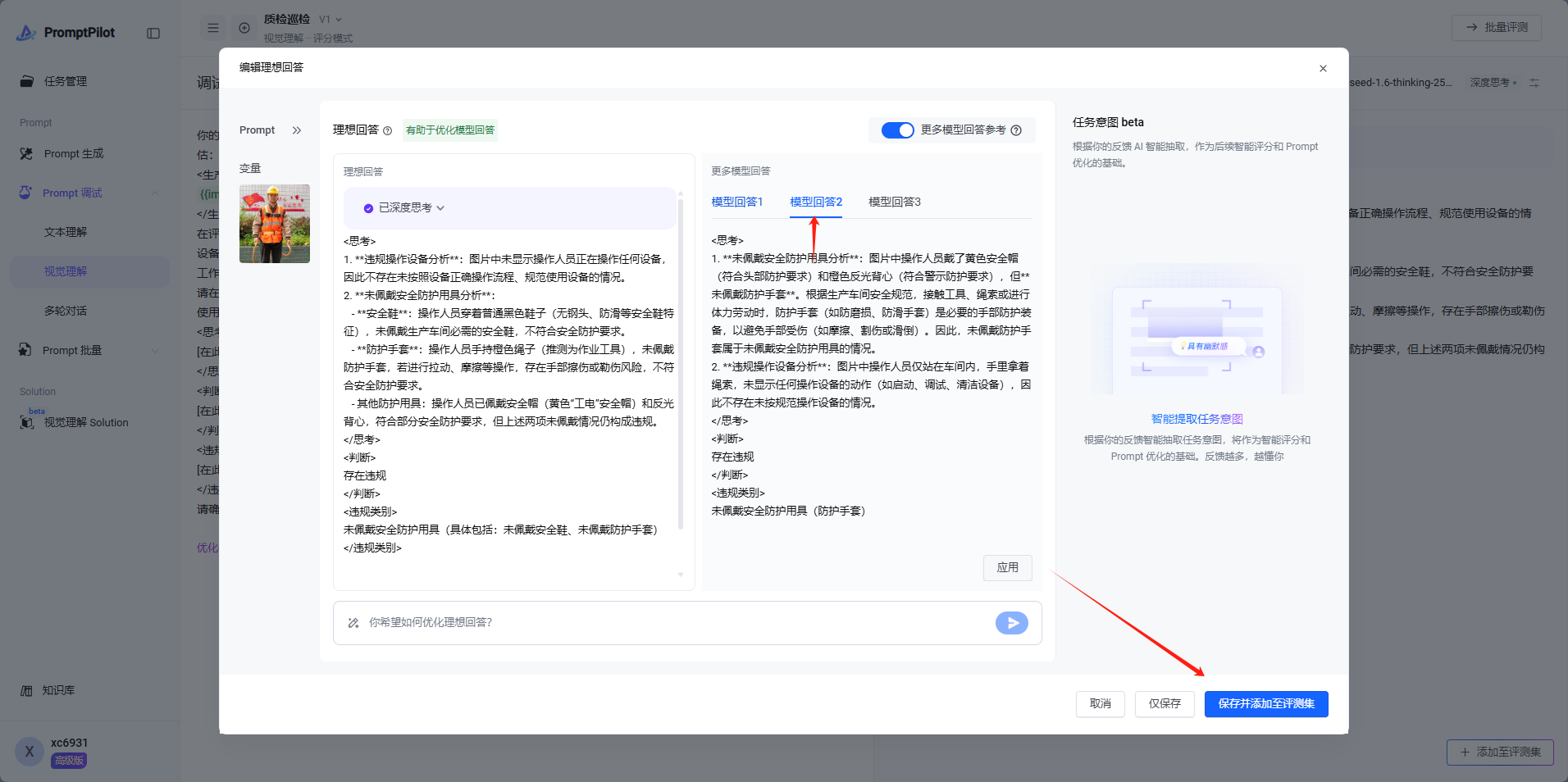Click 智能提取任务意图 link
This screenshot has width=1568, height=782.
coord(1197,419)
